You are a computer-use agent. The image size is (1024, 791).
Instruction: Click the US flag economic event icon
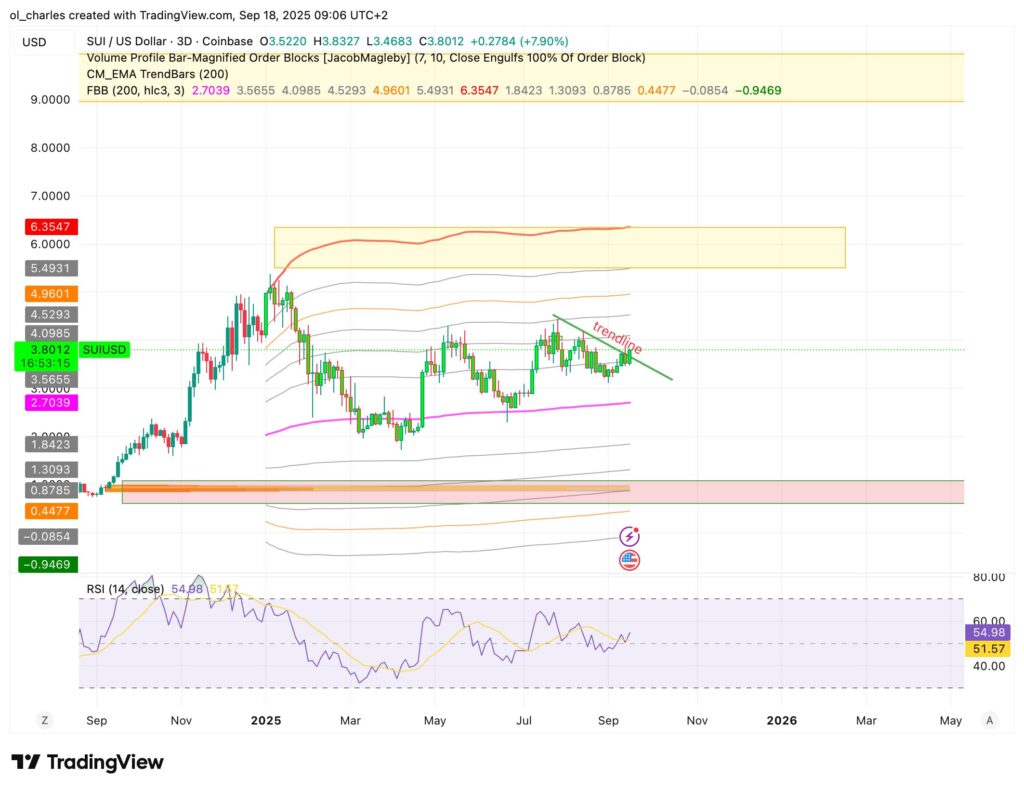(x=629, y=559)
